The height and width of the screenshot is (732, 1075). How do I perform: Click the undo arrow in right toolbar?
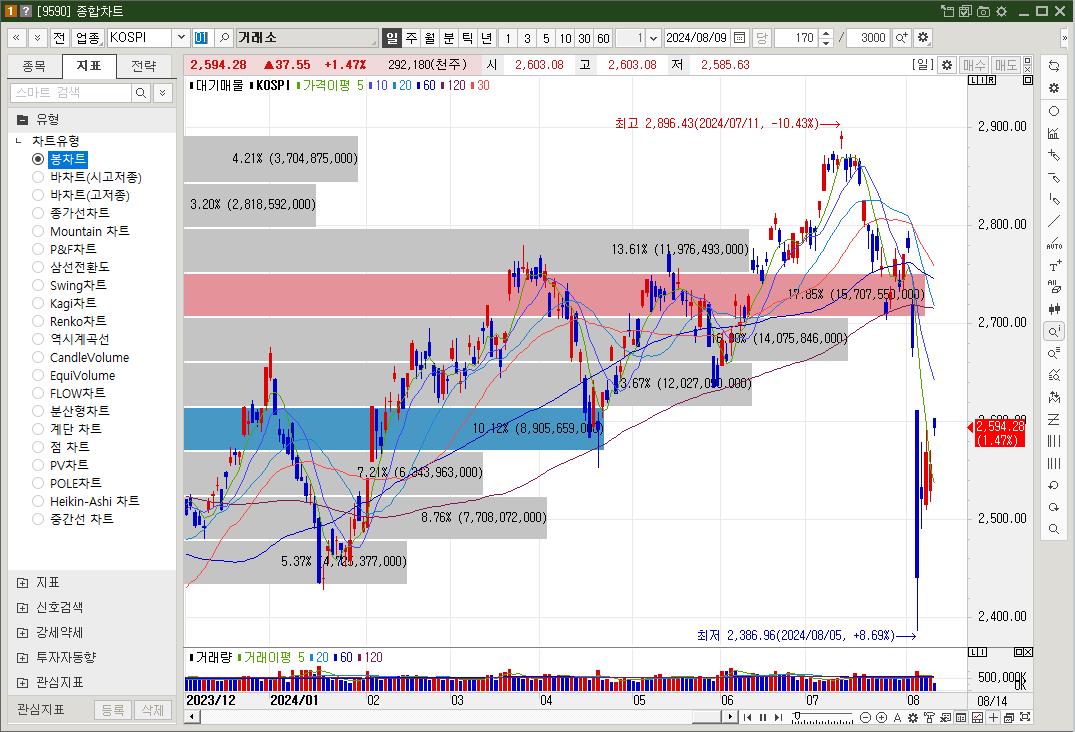1054,485
